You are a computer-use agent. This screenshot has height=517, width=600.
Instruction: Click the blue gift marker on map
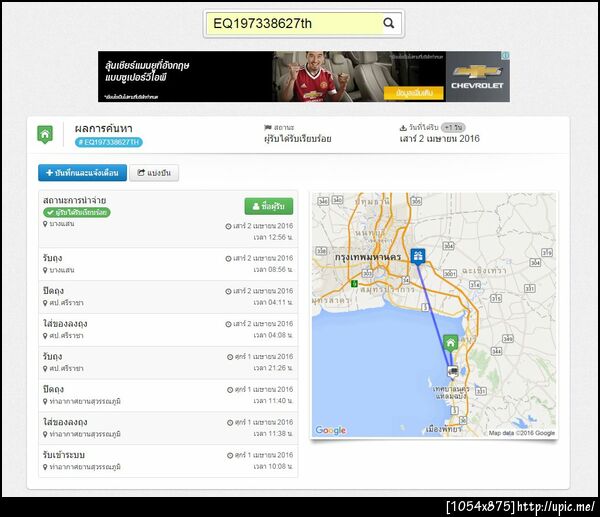click(x=418, y=256)
